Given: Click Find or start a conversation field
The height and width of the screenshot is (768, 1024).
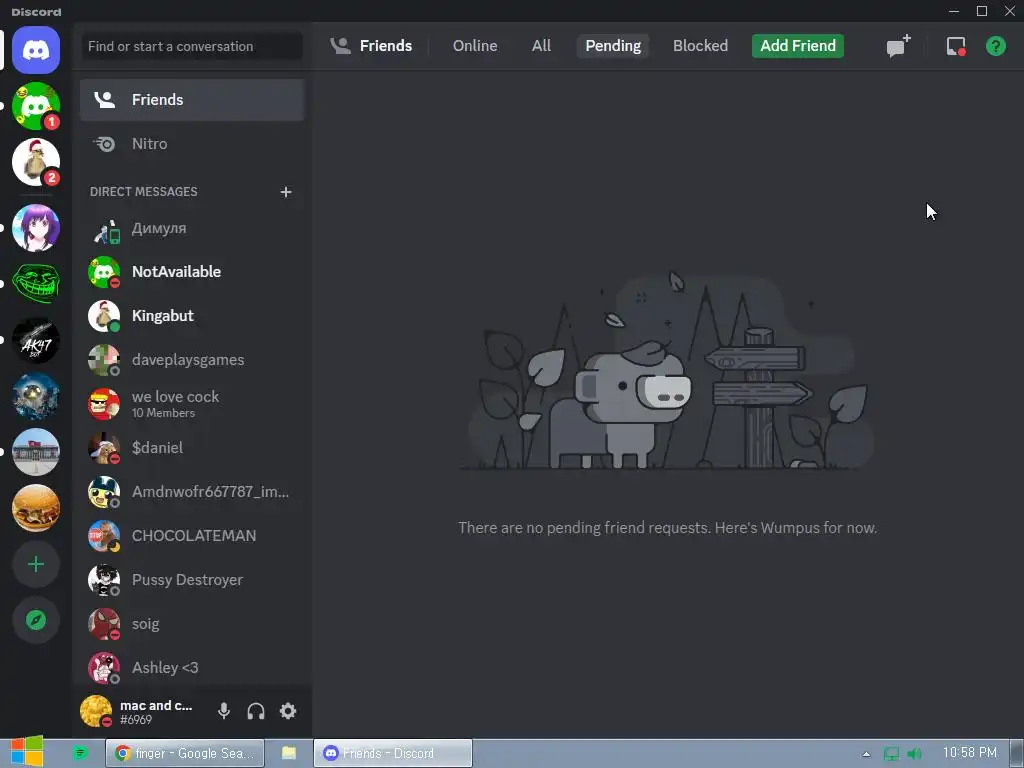Looking at the screenshot, I should click(x=192, y=46).
